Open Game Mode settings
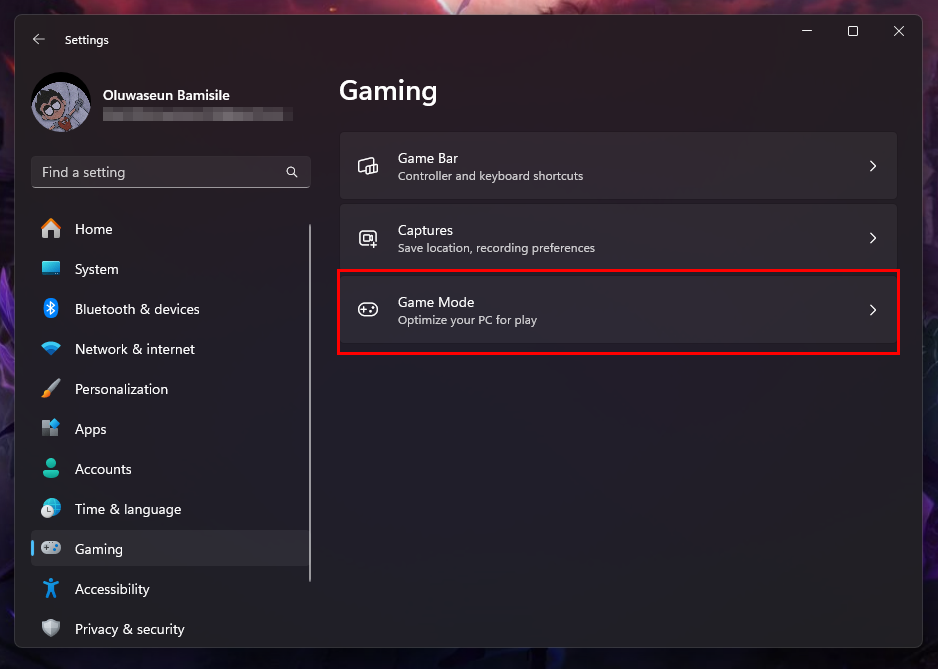The width and height of the screenshot is (938, 669). pos(618,310)
